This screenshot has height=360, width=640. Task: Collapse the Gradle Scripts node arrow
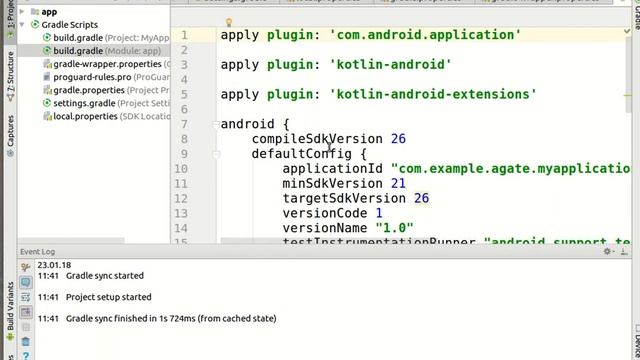tap(22, 25)
